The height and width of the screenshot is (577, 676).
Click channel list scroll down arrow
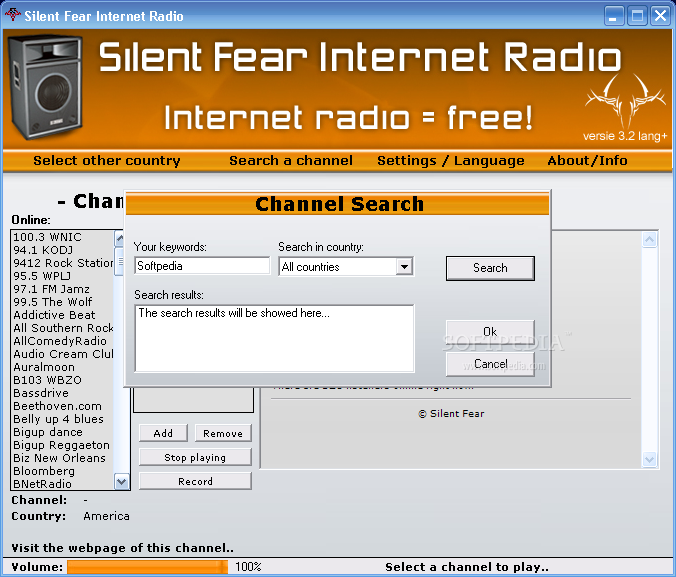click(122, 481)
